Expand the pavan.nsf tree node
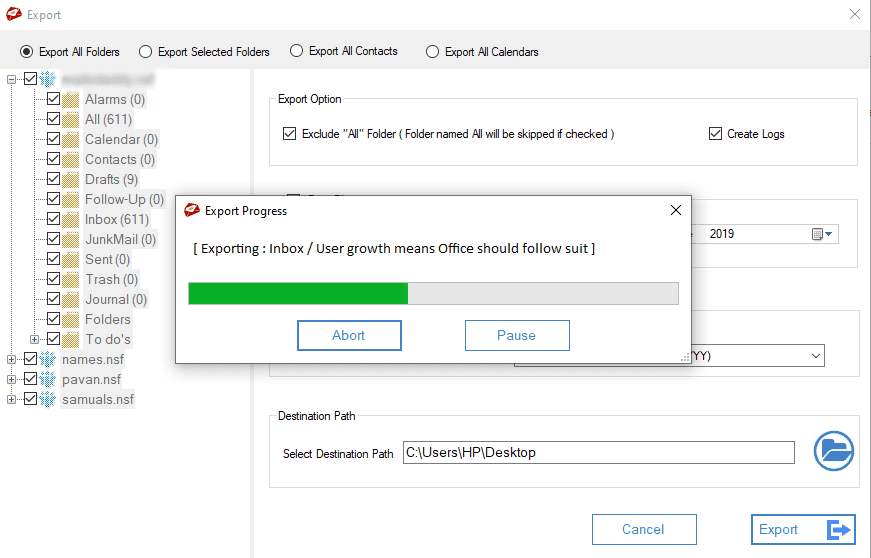Viewport: 871px width, 558px height. click(11, 379)
